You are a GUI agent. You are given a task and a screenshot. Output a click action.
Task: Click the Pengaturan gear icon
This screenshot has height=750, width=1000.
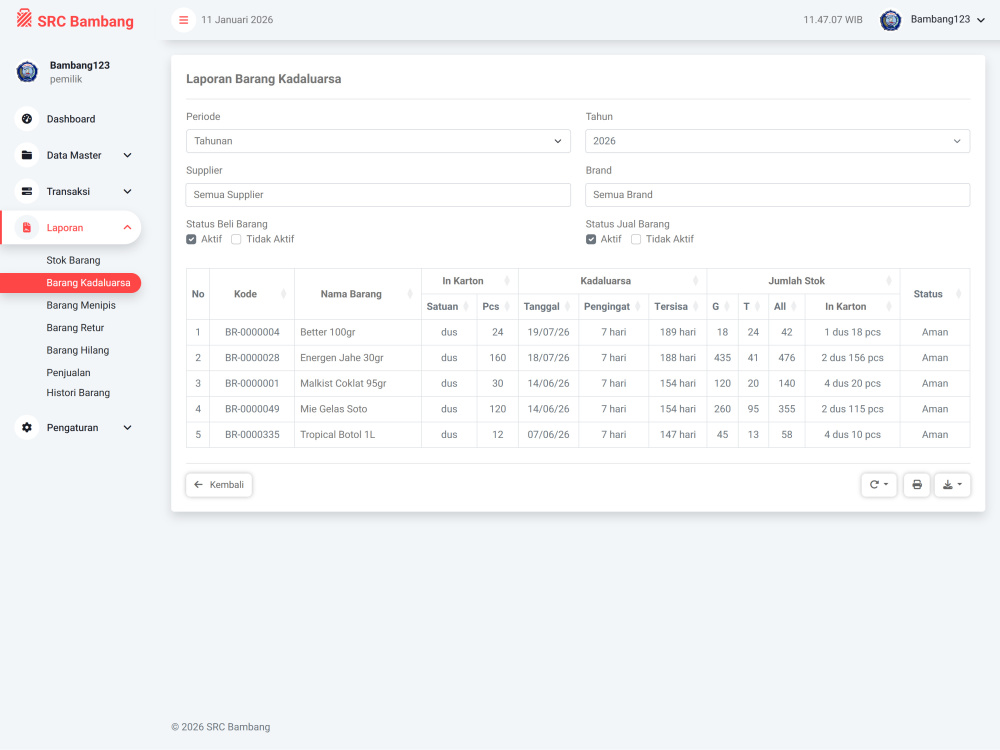click(x=27, y=427)
